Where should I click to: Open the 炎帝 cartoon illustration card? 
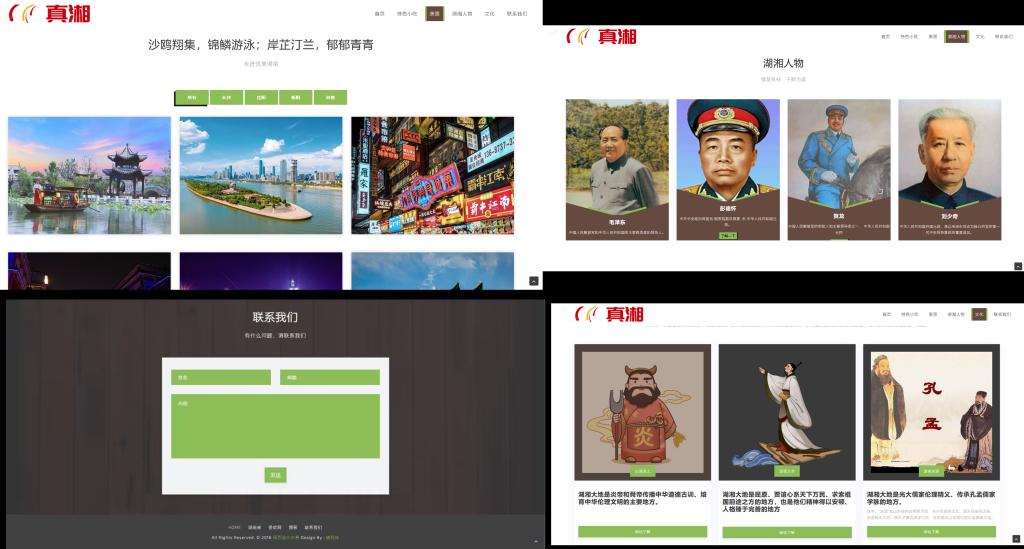coord(642,412)
